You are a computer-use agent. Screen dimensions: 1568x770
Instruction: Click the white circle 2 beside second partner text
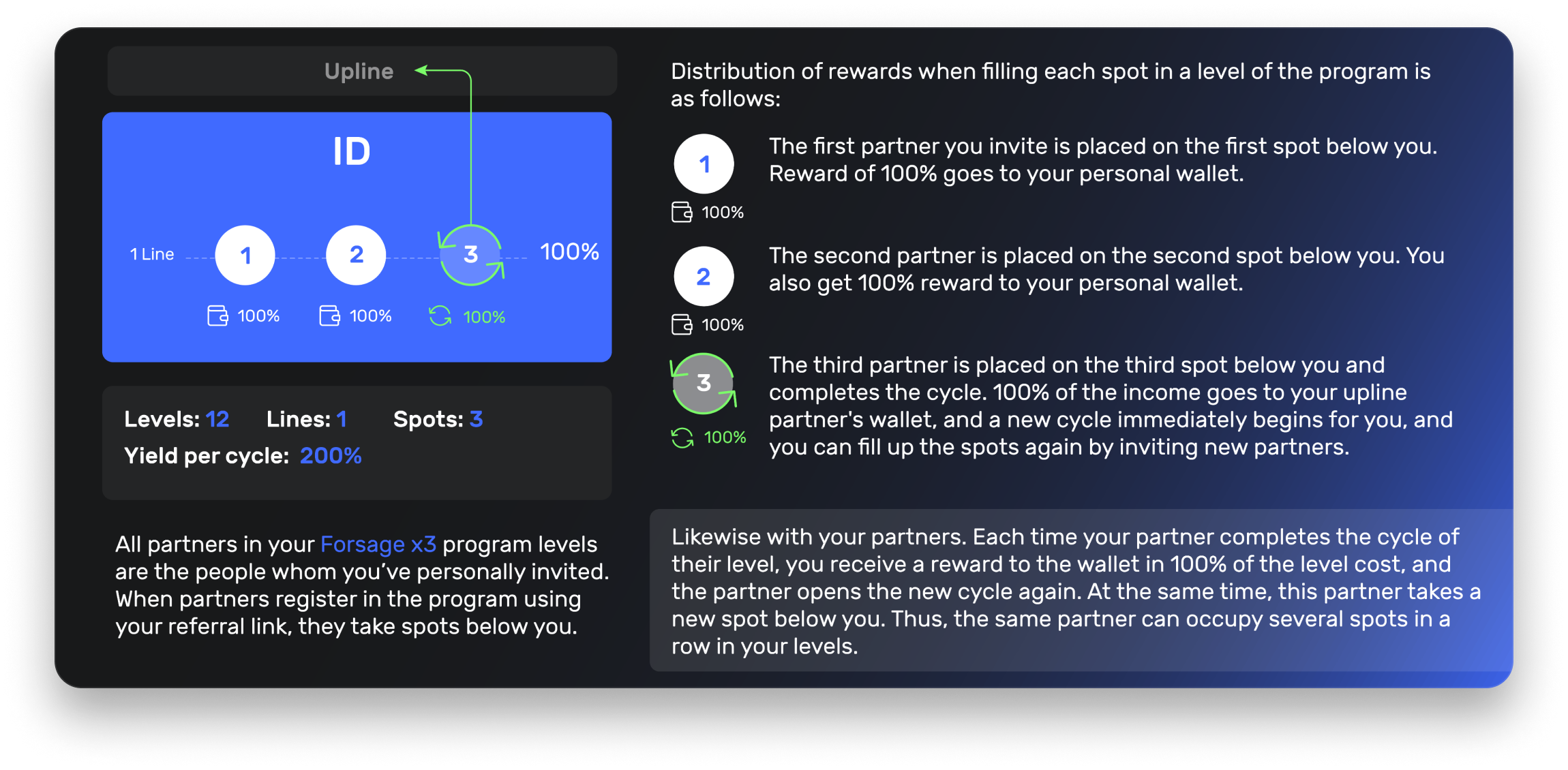(x=704, y=277)
